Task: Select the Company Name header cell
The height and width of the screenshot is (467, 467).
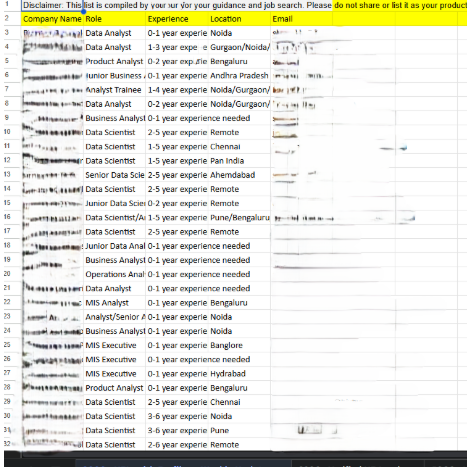Action: tap(52, 19)
